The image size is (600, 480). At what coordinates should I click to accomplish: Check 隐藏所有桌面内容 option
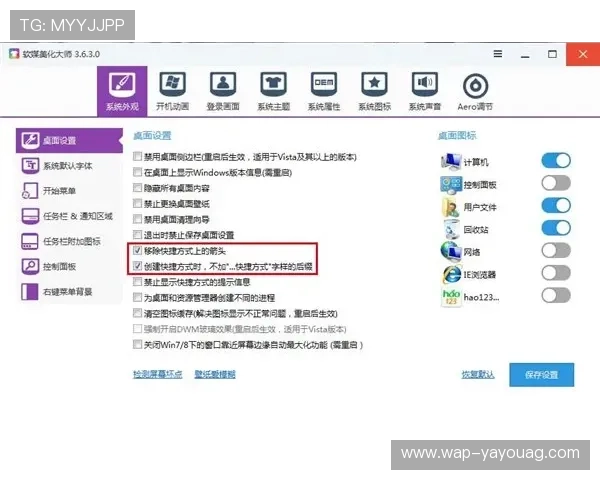click(x=137, y=188)
